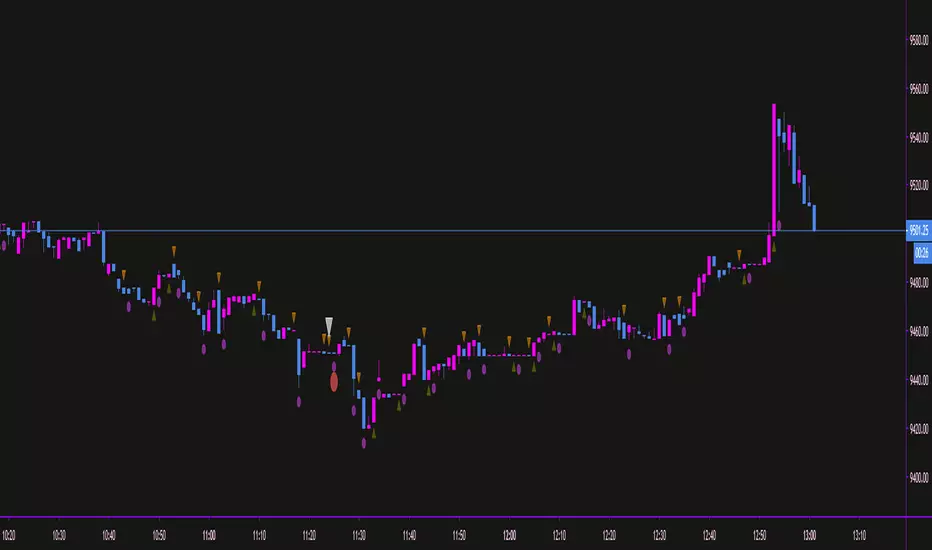Click the 9560.00 price axis label
Image resolution: width=932 pixels, height=550 pixels.
point(918,89)
